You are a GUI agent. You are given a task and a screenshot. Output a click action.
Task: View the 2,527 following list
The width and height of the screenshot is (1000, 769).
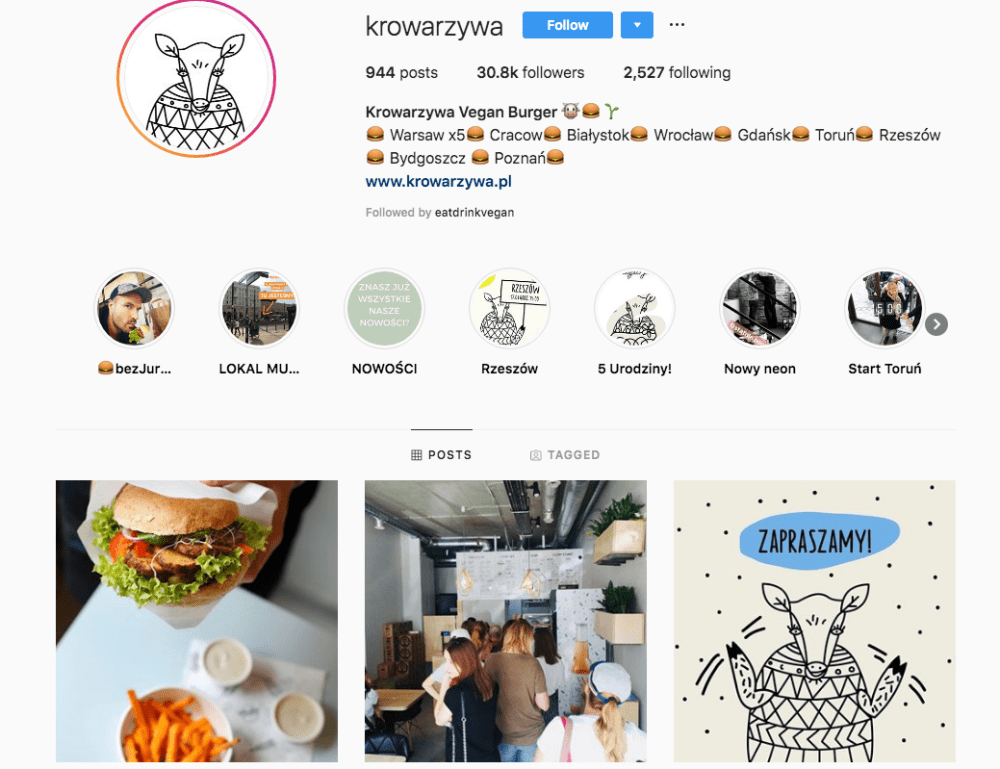[x=677, y=73]
